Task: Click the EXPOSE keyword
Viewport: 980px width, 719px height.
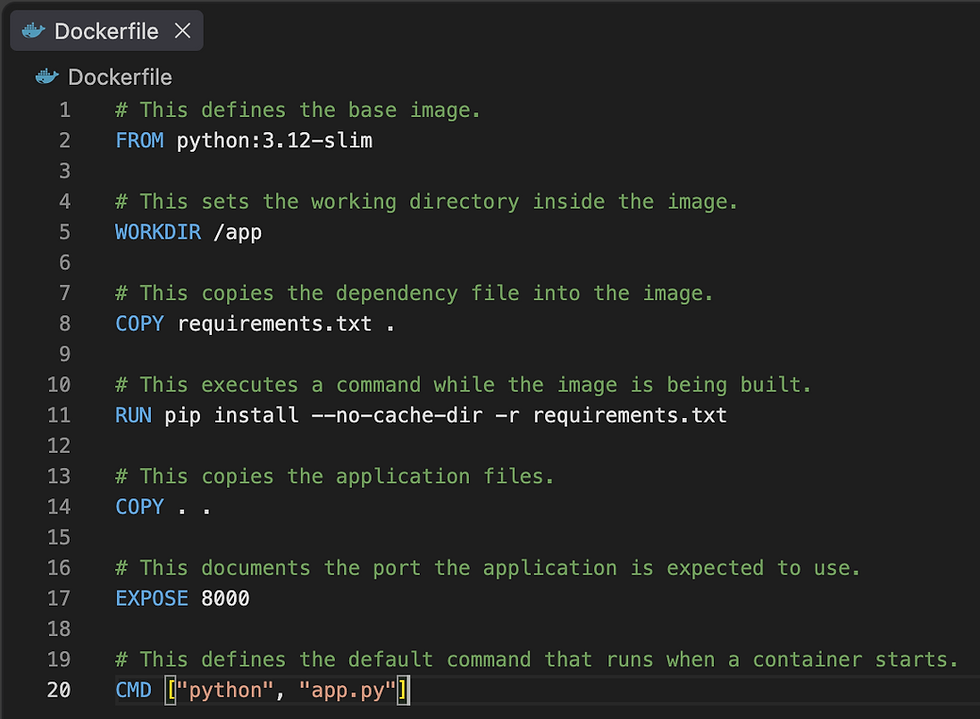Action: click(152, 598)
